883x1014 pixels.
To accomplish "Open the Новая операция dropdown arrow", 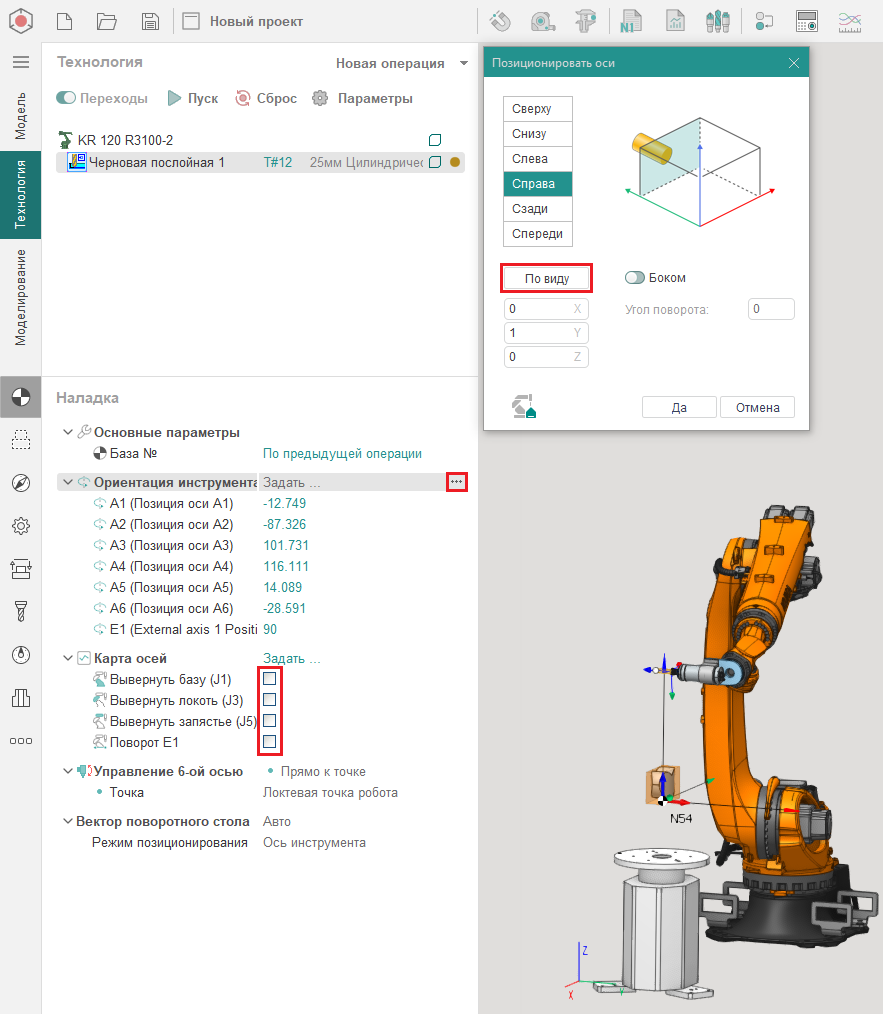I will click(463, 63).
